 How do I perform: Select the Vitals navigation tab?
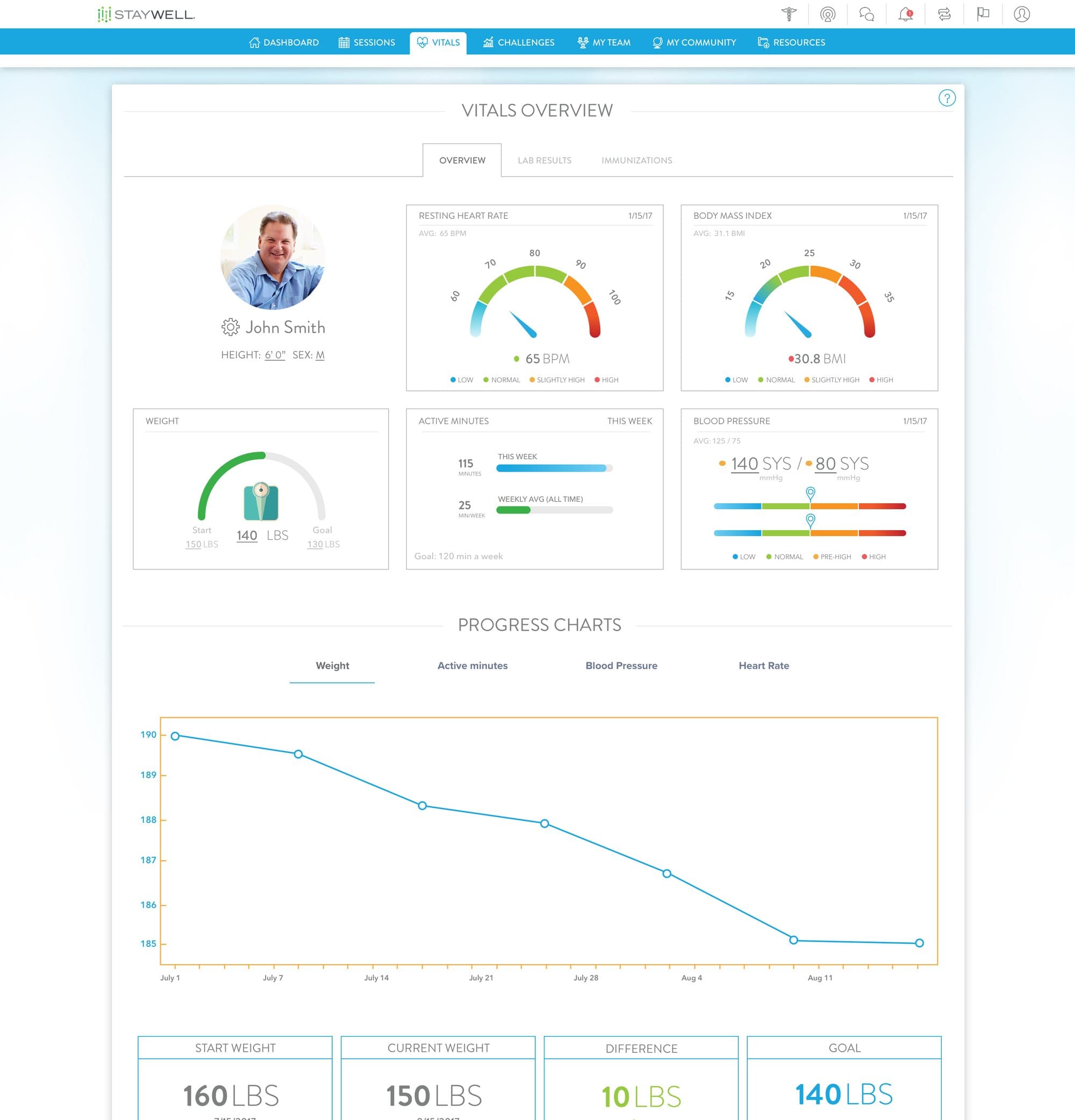click(438, 43)
